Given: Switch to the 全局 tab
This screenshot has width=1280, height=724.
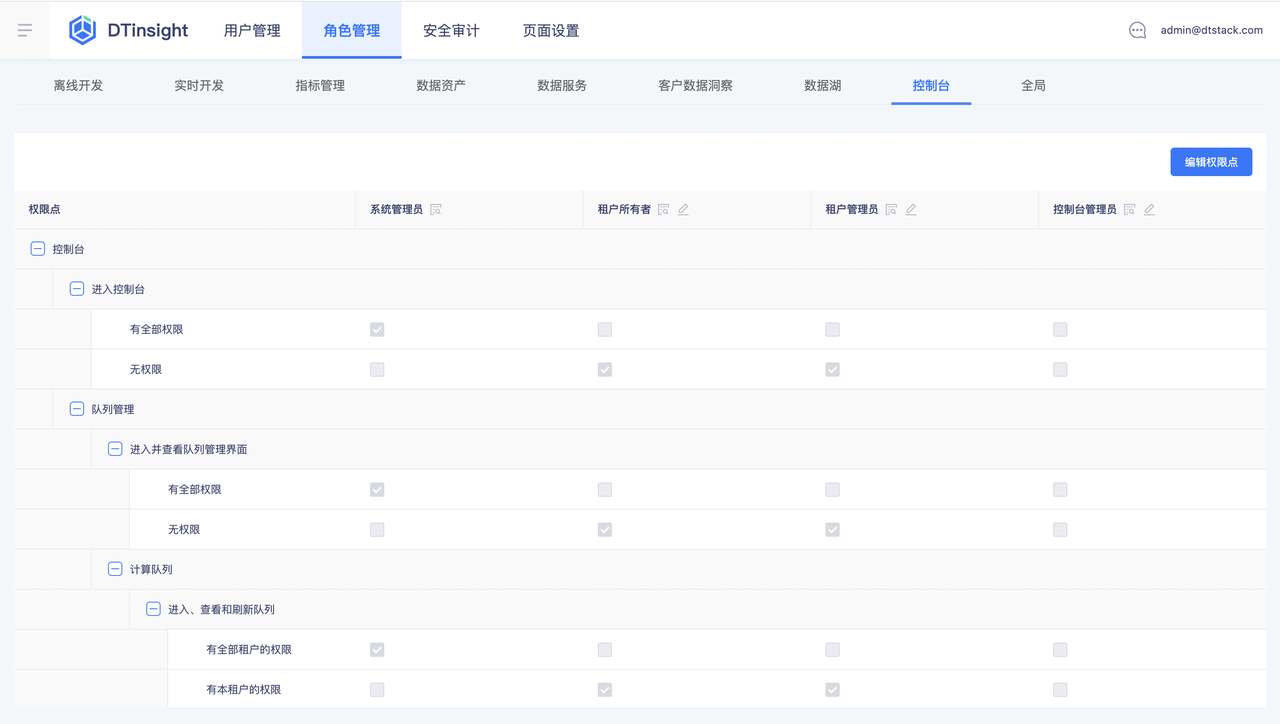Looking at the screenshot, I should (1033, 85).
